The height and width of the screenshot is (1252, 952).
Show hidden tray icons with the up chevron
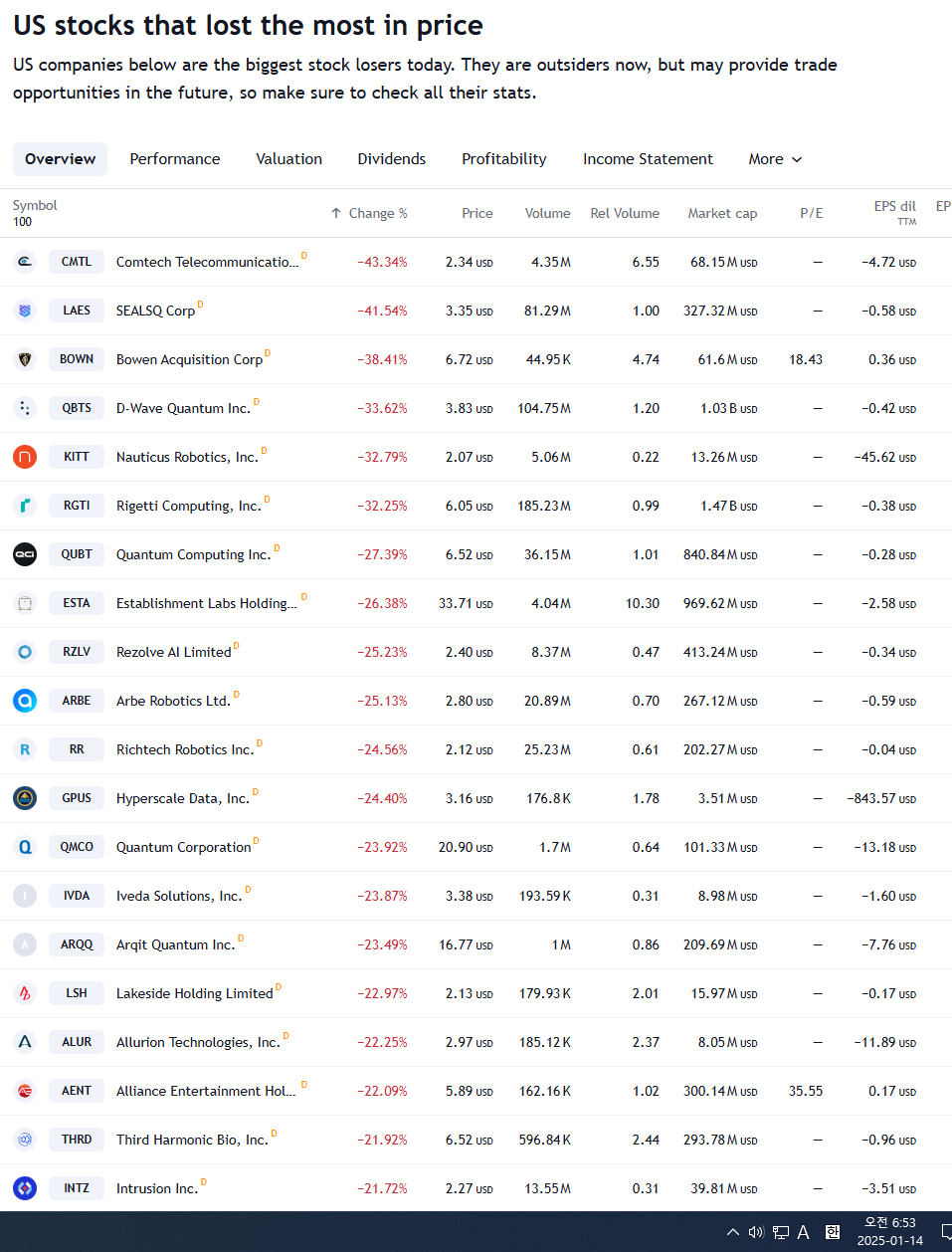click(733, 1232)
